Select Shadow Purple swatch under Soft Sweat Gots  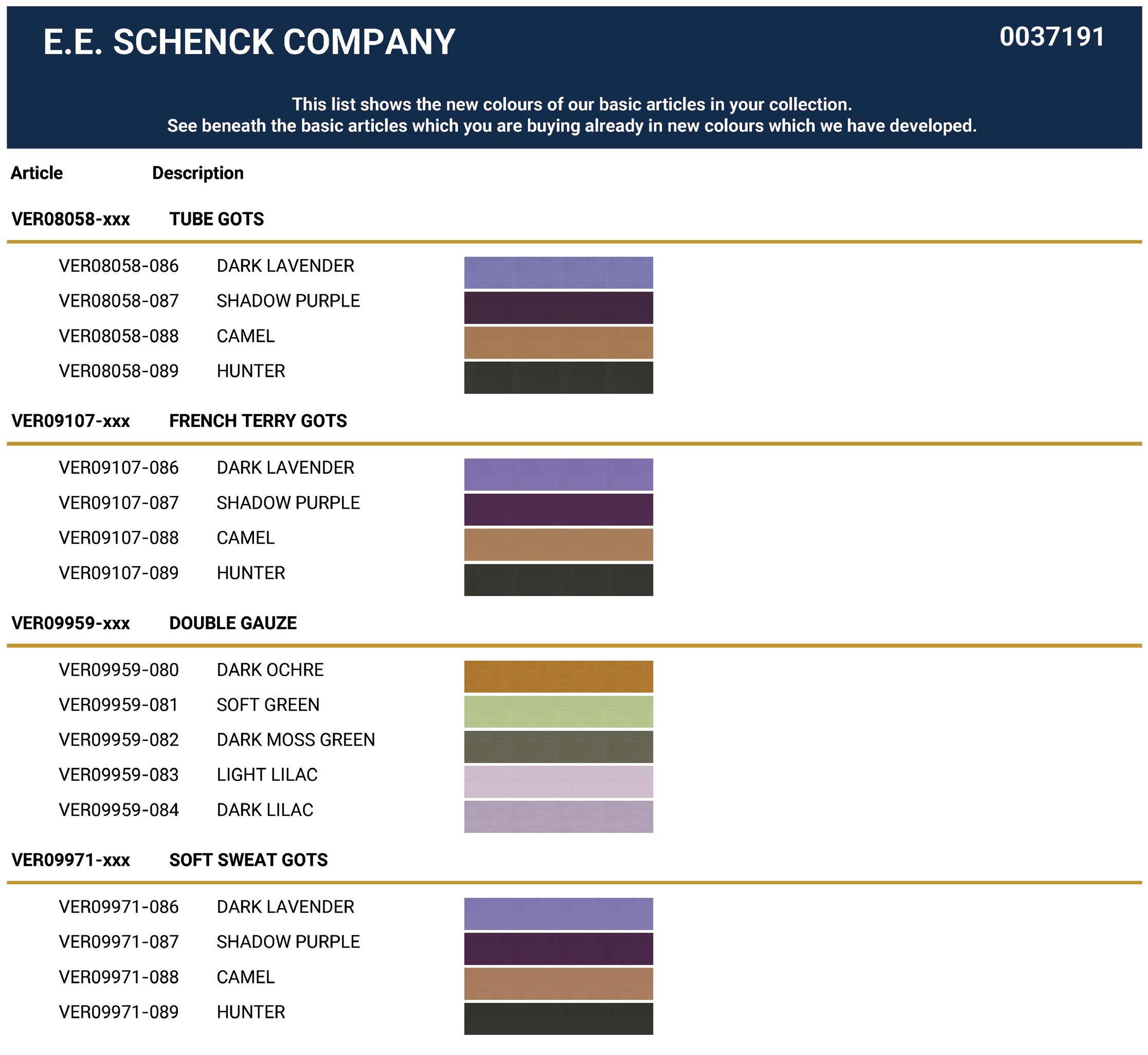click(558, 948)
